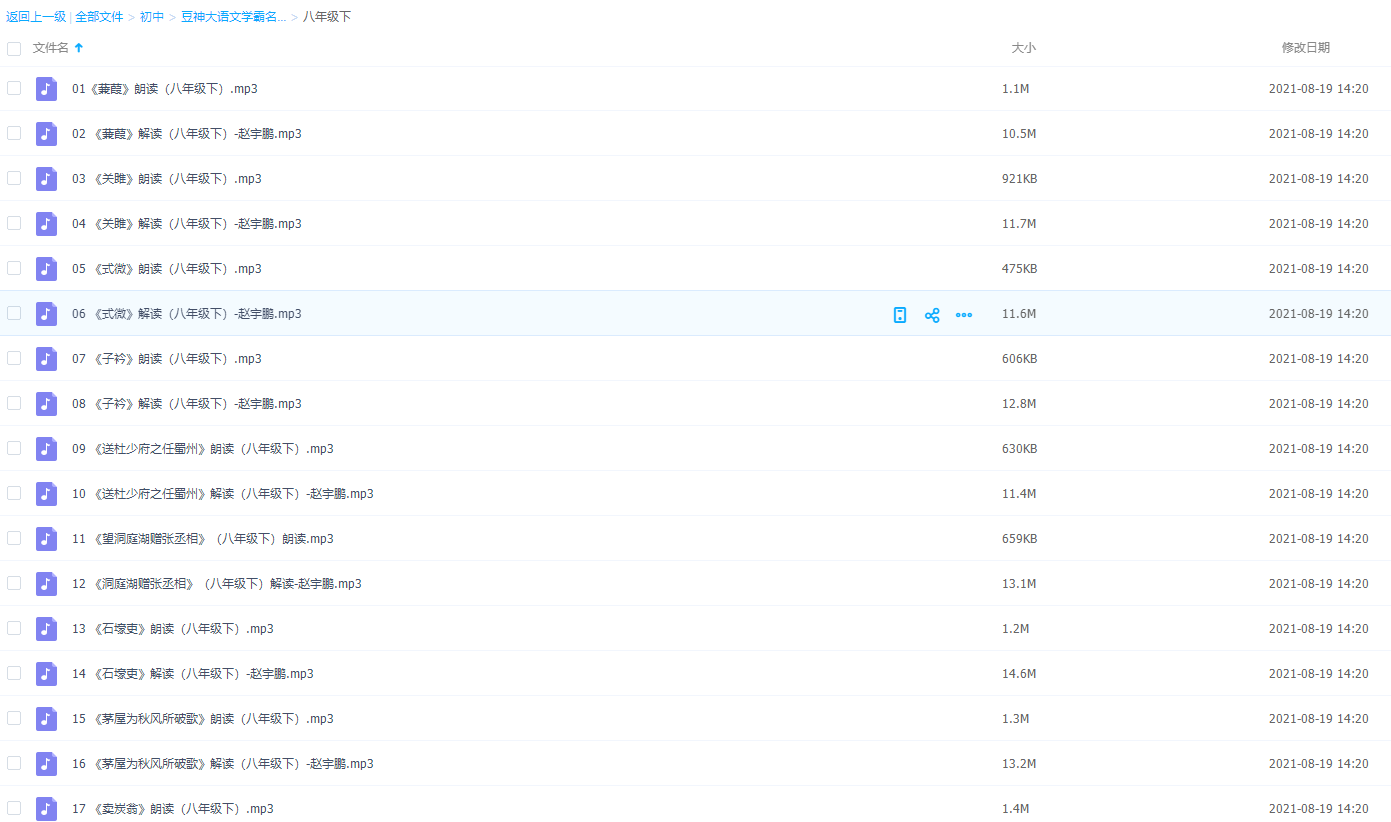Sort the list by 修改日期 column
1391x822 pixels.
click(x=1305, y=48)
